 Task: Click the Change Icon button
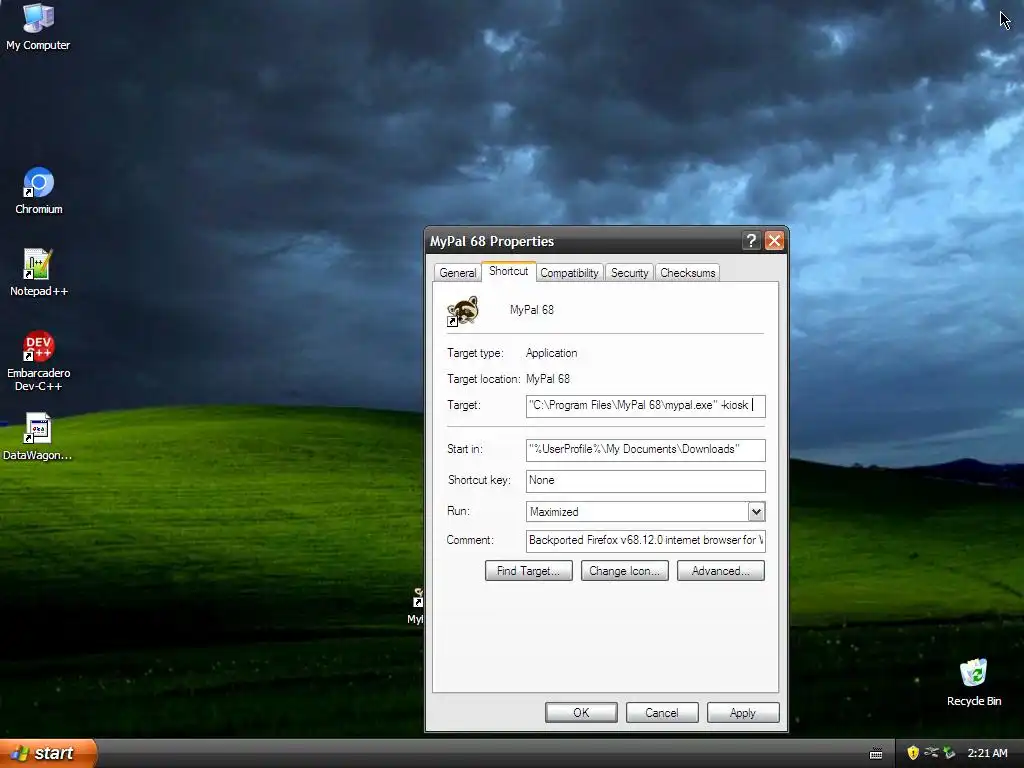pos(624,571)
